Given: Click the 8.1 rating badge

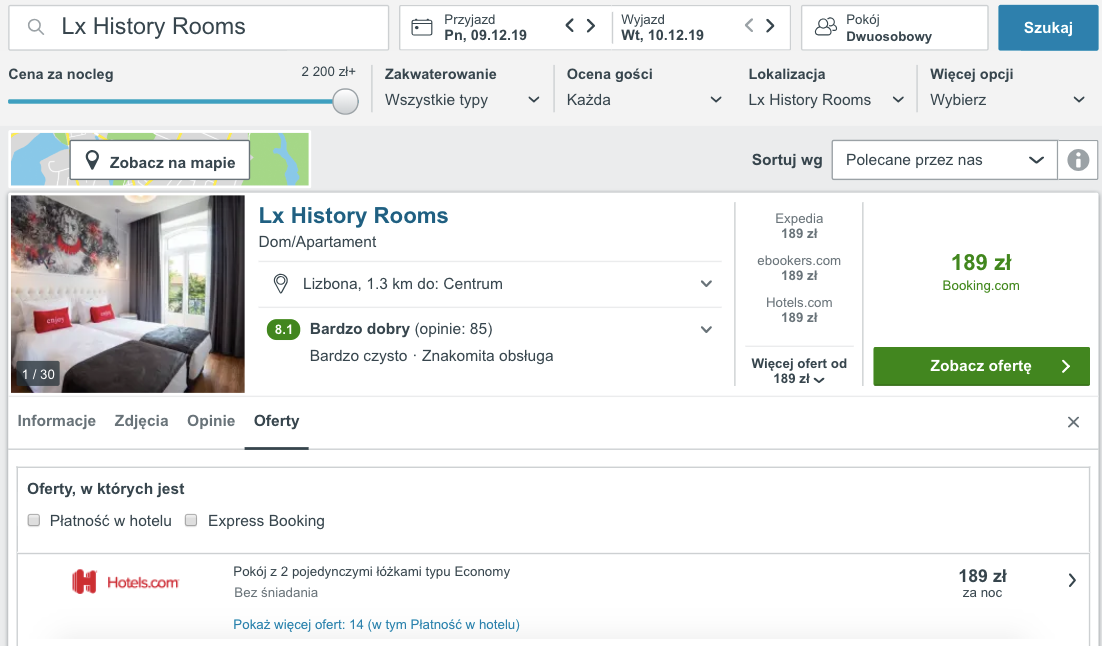Looking at the screenshot, I should [283, 329].
